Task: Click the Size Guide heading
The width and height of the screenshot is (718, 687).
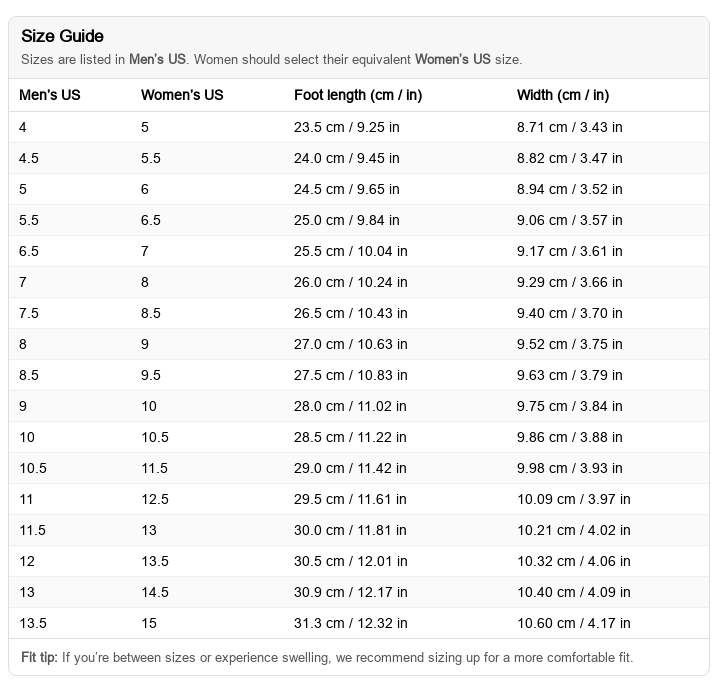Action: tap(62, 37)
